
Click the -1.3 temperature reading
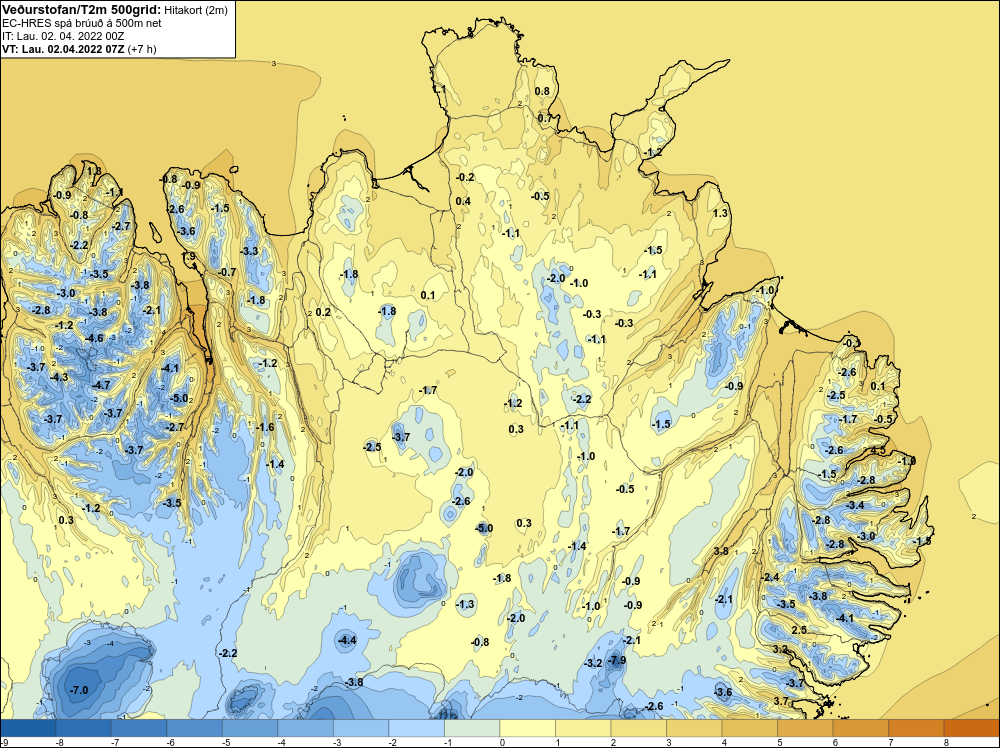click(x=465, y=604)
